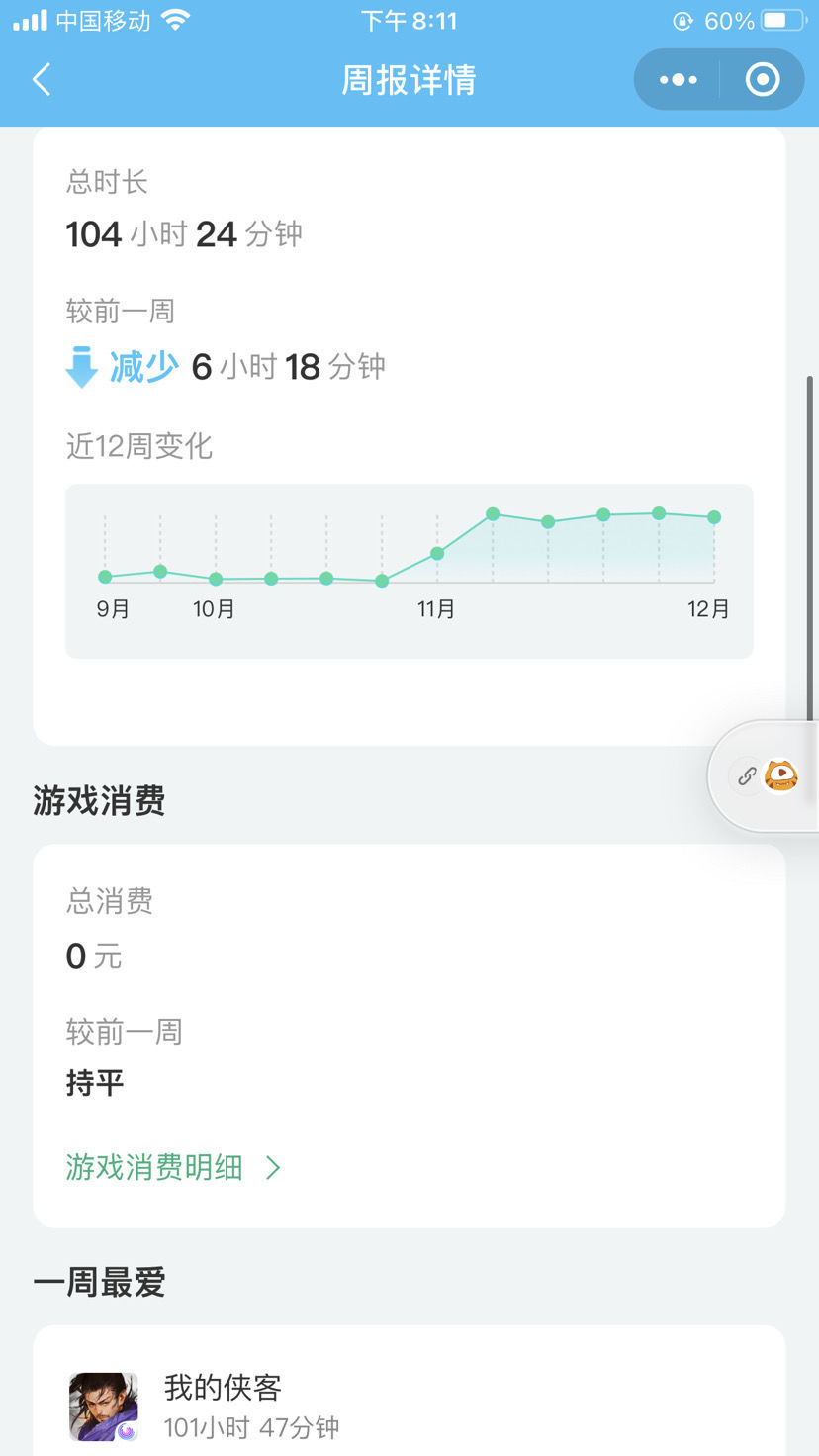Image resolution: width=819 pixels, height=1456 pixels.
Task: Tap the first data point at 9月
Action: [x=105, y=577]
